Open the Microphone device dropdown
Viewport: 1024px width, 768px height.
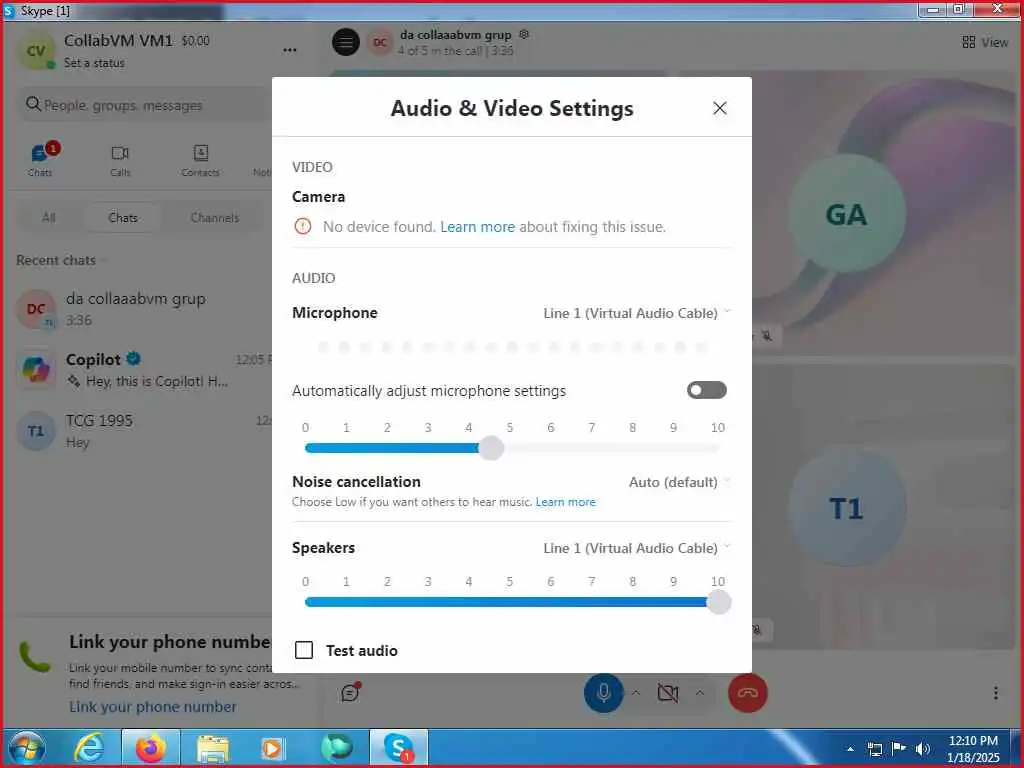(637, 313)
